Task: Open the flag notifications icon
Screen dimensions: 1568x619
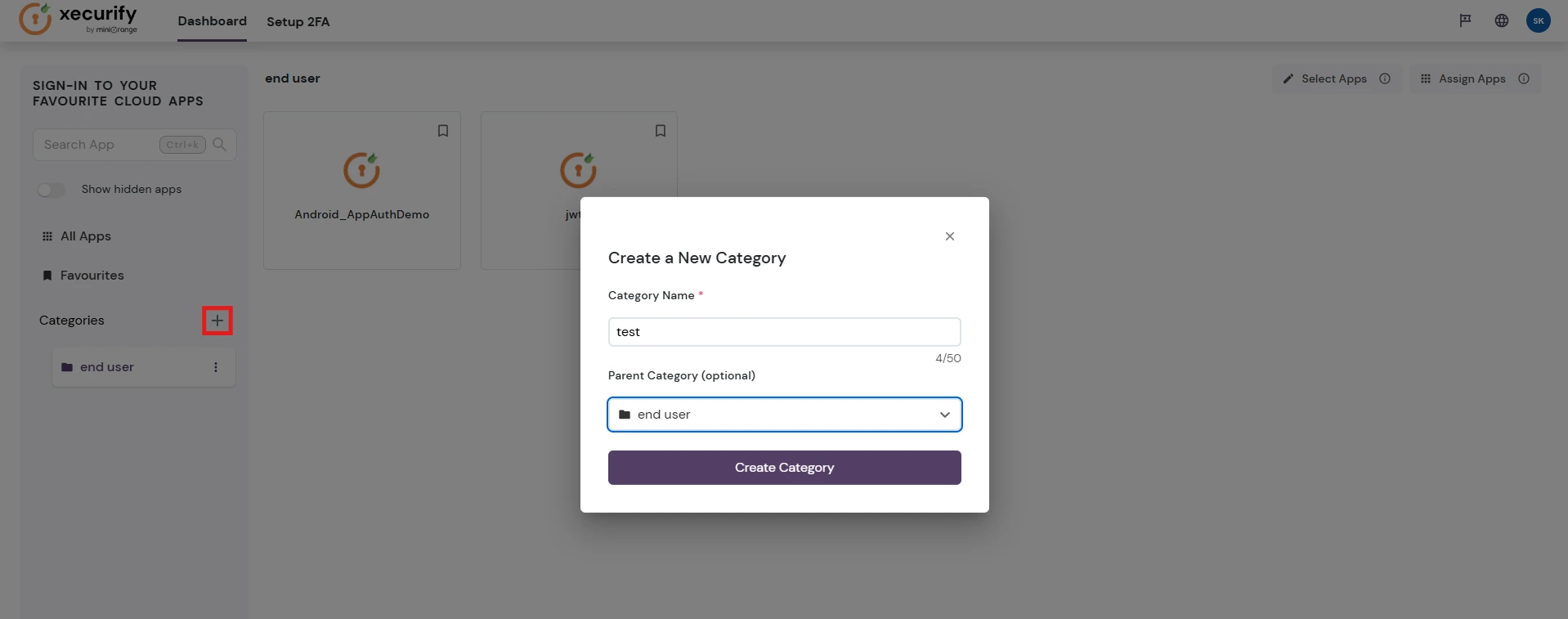Action: coord(1464,20)
